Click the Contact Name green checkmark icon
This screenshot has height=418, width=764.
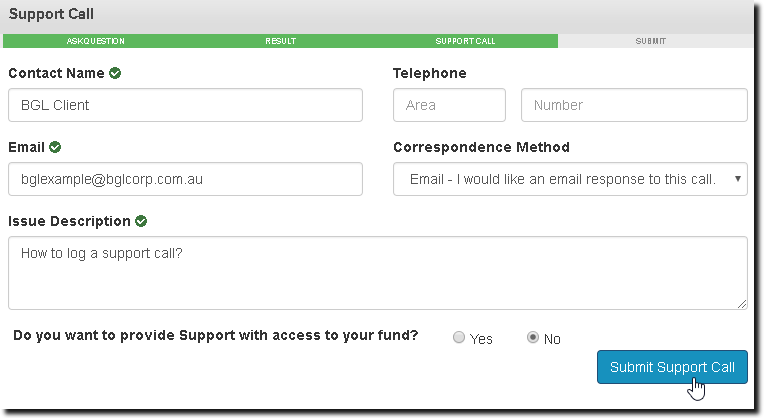(x=116, y=73)
